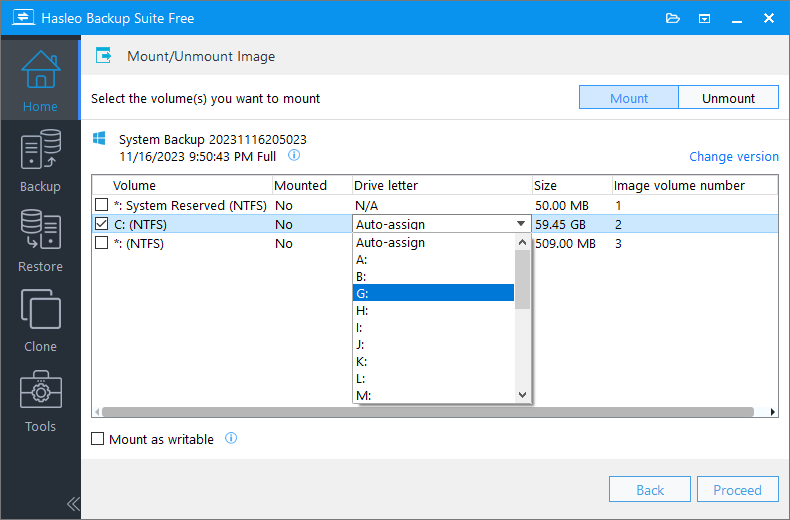790x520 pixels.
Task: Click the volume table horizontal scrollbar thumb
Action: [428, 412]
